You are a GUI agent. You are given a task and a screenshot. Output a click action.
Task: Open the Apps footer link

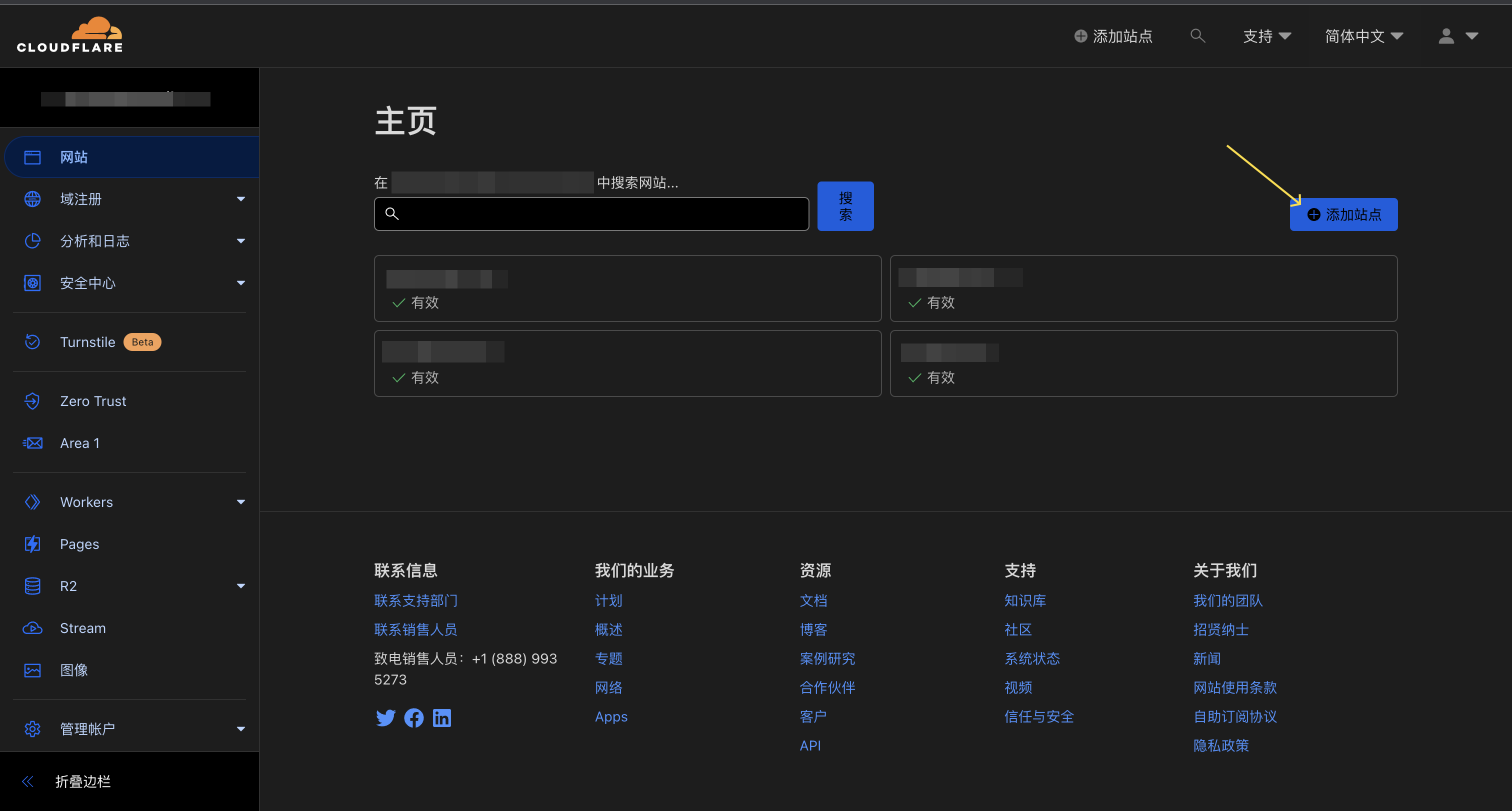[x=611, y=717]
